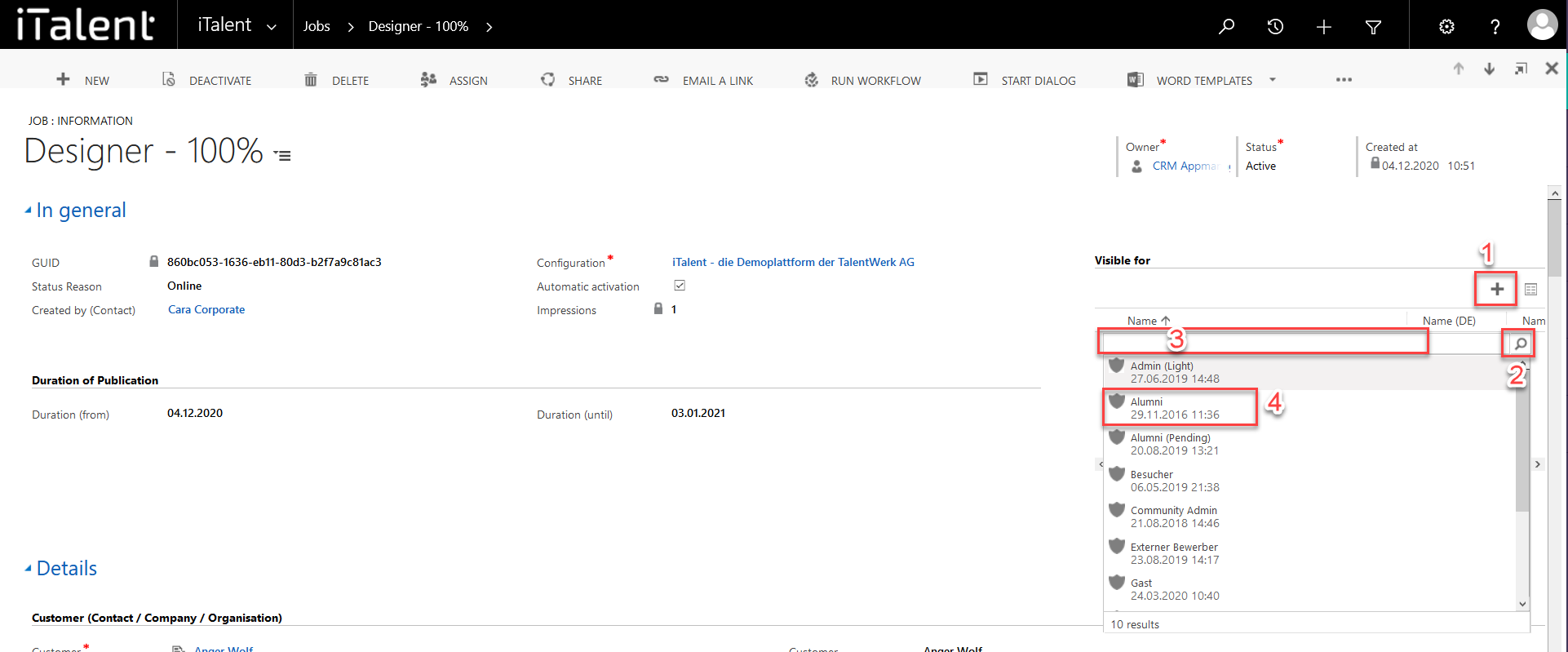This screenshot has width=1568, height=652.
Task: Go to next record with down arrow
Action: click(1490, 69)
